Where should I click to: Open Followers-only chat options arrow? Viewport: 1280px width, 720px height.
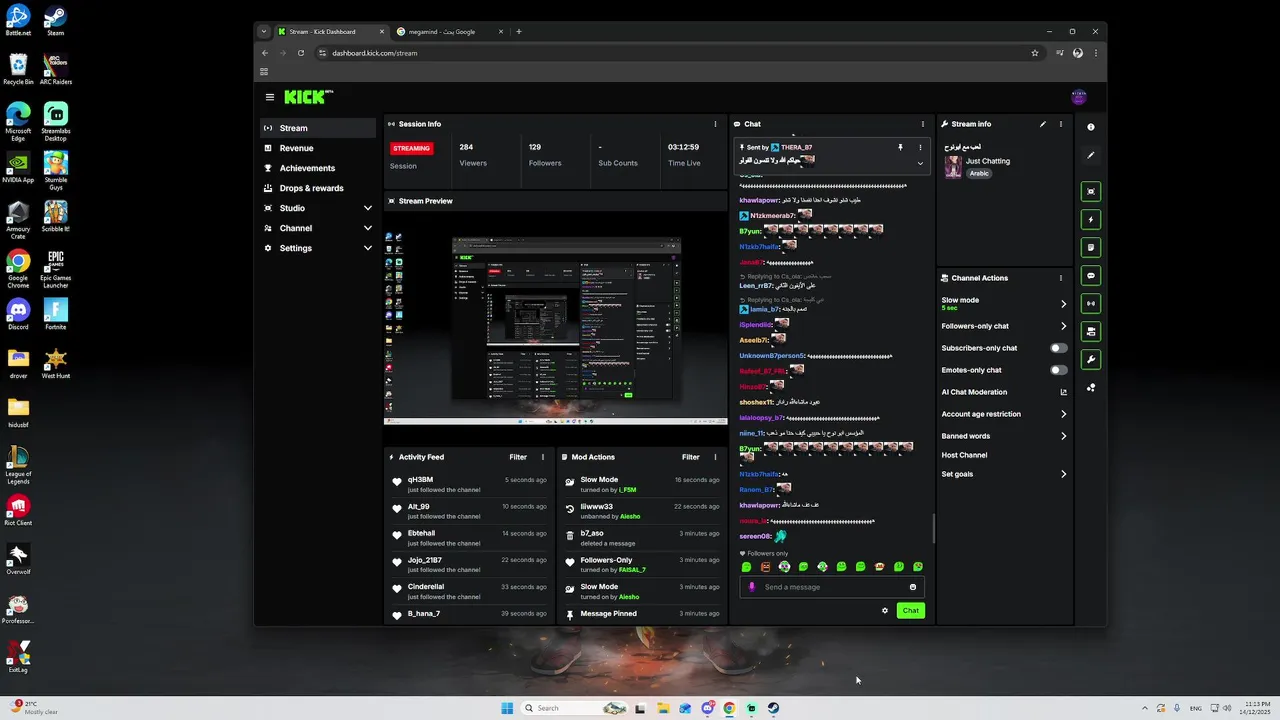coord(1063,326)
